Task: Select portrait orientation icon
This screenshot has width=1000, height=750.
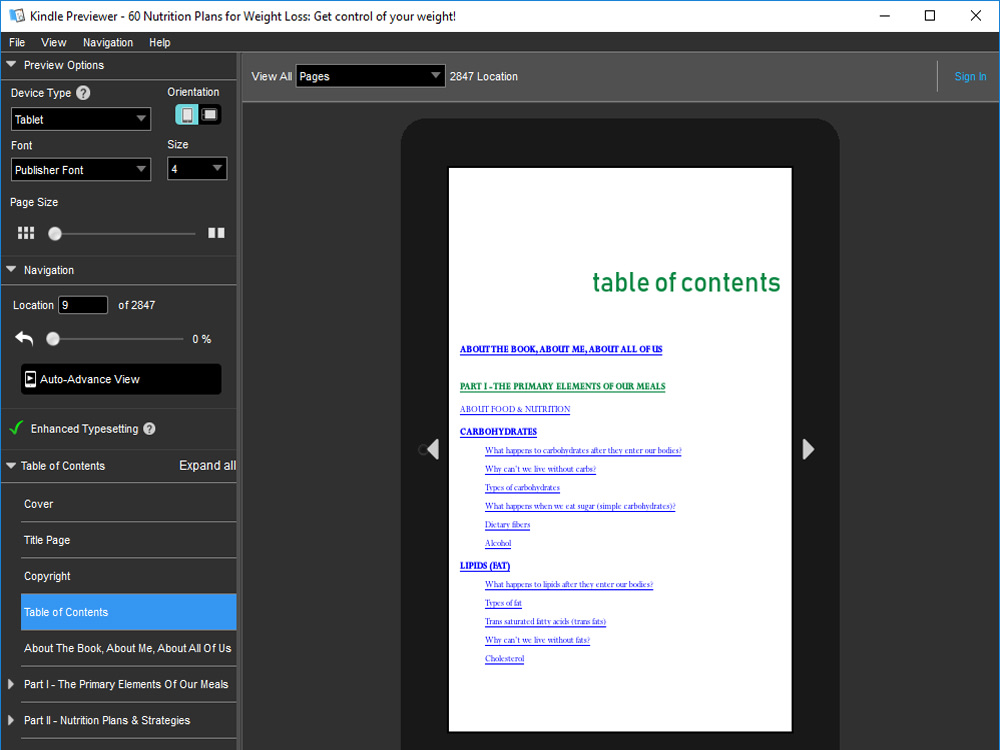Action: coord(187,115)
